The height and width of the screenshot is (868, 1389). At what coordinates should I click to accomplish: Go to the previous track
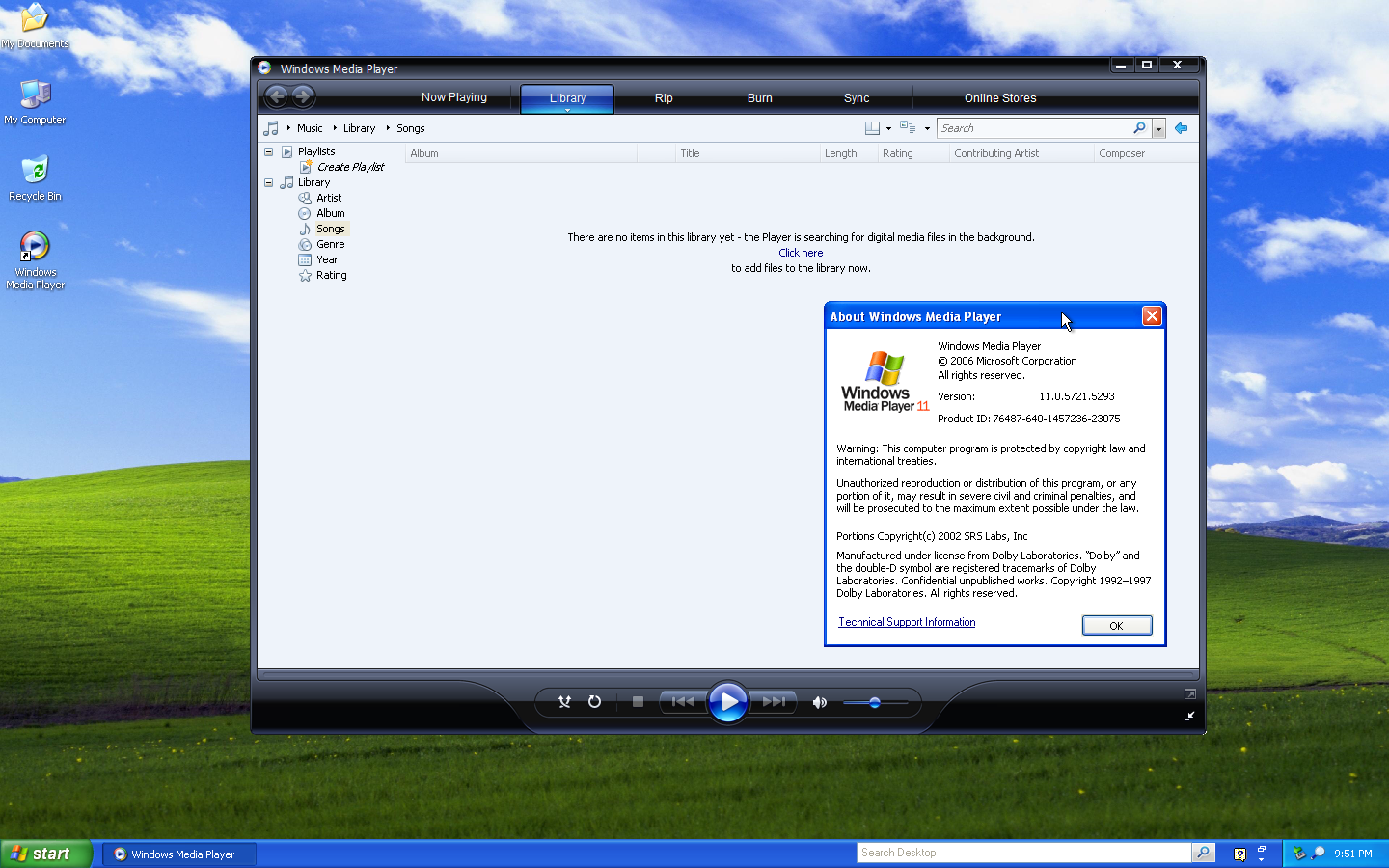pos(683,702)
